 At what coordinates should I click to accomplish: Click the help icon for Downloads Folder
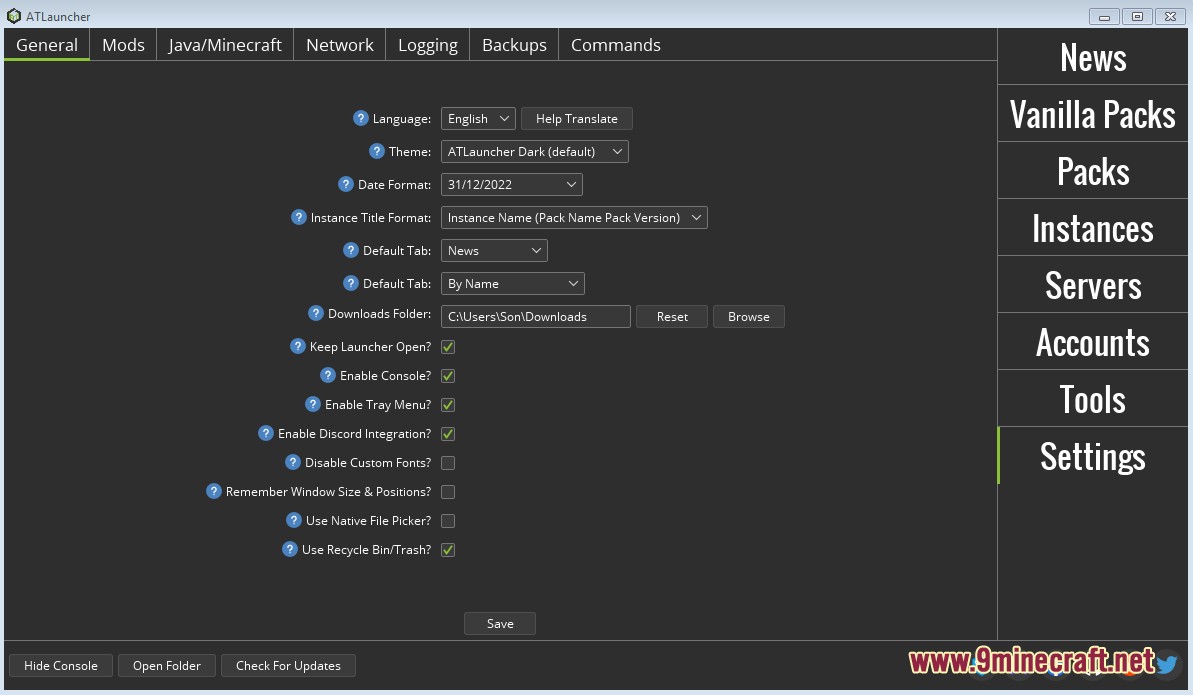pyautogui.click(x=316, y=313)
